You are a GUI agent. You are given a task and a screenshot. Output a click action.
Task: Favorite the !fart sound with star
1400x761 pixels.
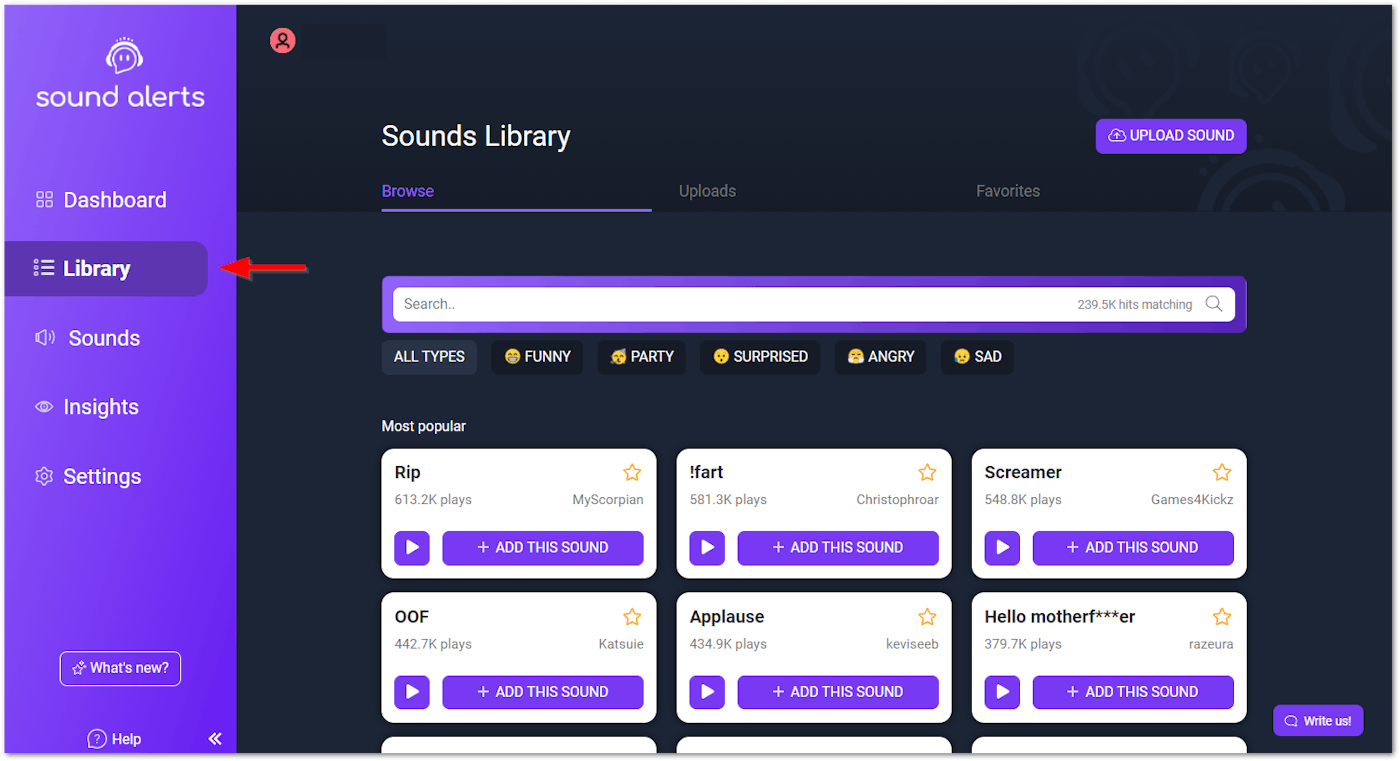click(927, 472)
